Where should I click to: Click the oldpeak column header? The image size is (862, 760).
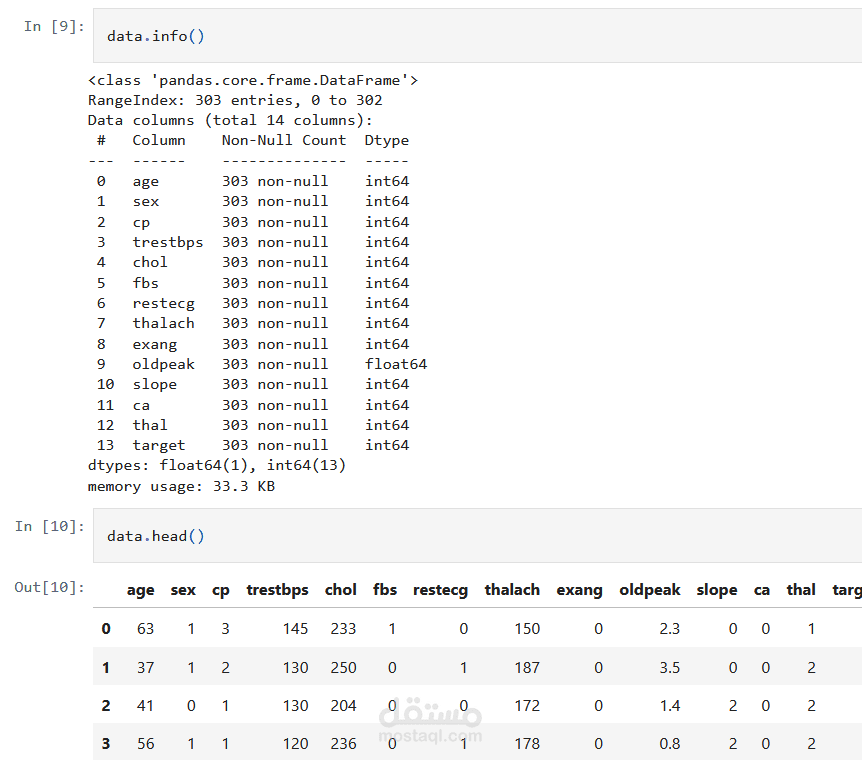point(650,590)
